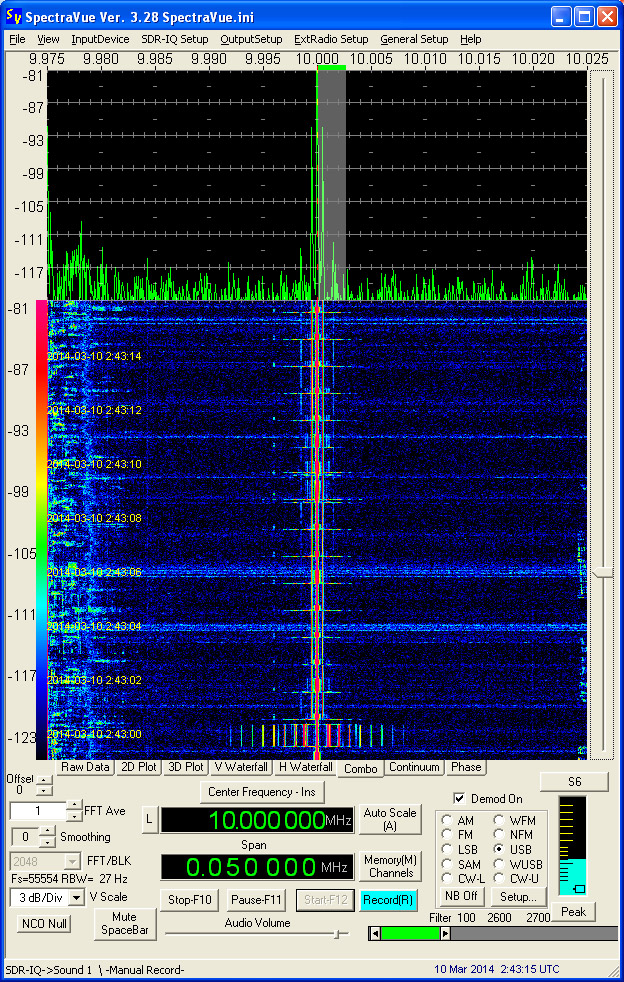This screenshot has height=982, width=624.
Task: Click the 0.050000 MHz span display
Action: coord(257,867)
